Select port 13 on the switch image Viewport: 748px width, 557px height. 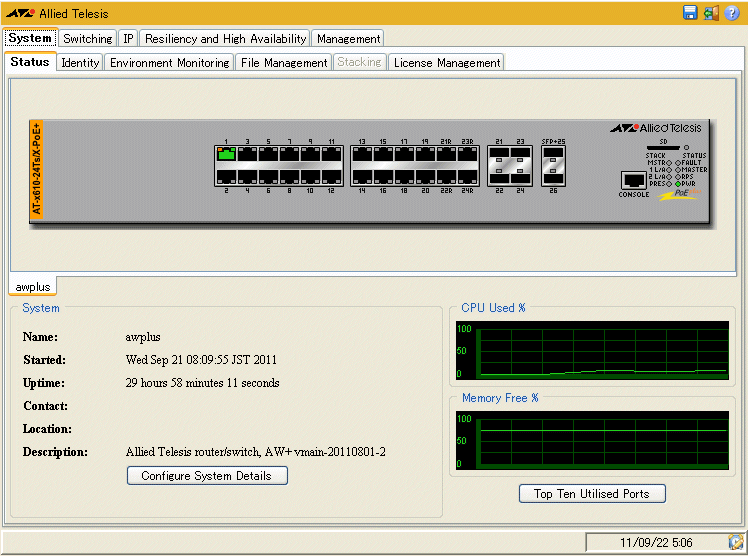pyautogui.click(x=362, y=154)
